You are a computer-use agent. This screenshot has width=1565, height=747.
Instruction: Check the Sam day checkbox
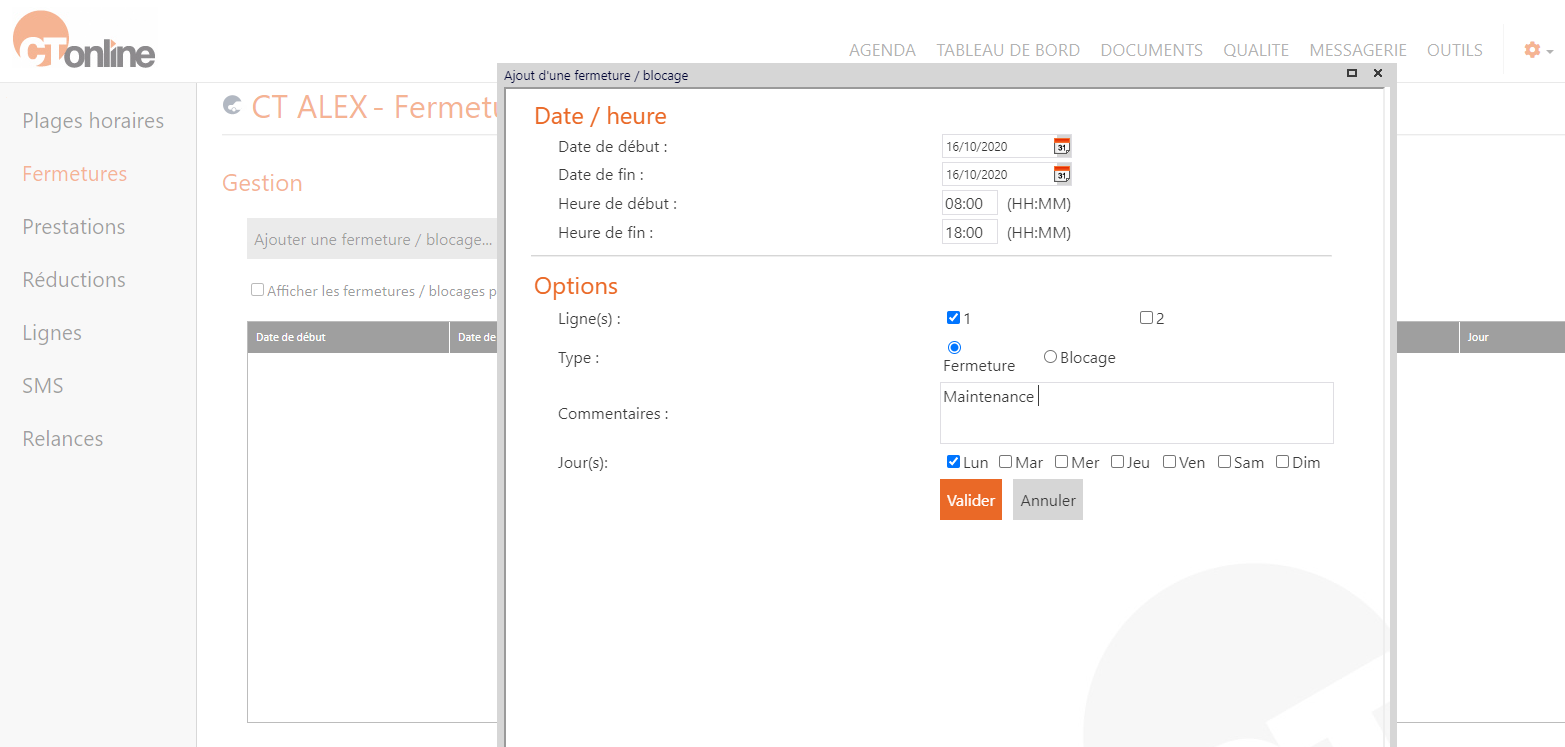(1224, 461)
